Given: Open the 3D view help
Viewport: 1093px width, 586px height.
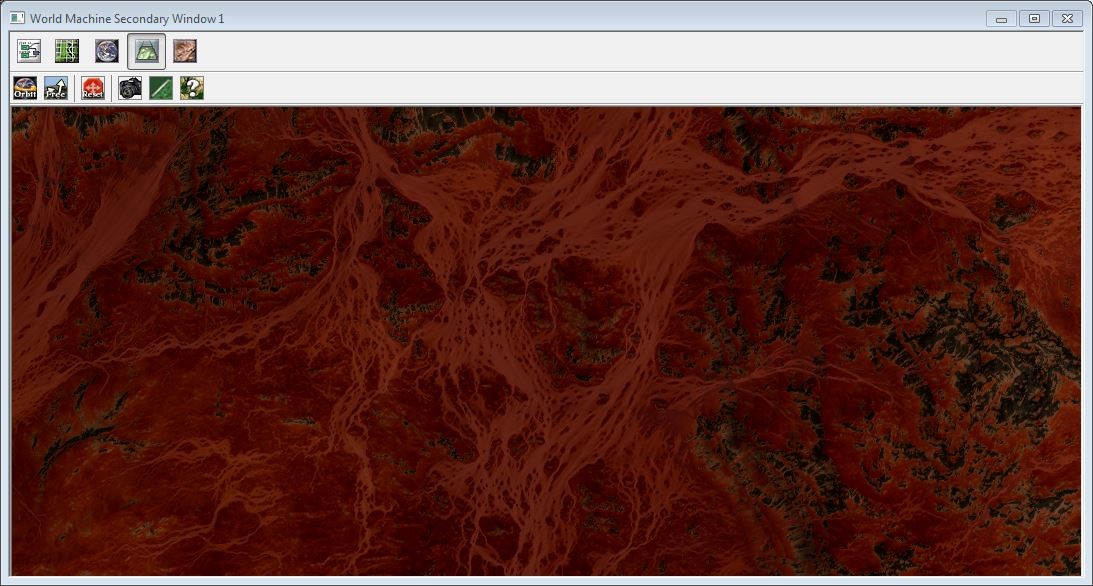Looking at the screenshot, I should tap(191, 88).
